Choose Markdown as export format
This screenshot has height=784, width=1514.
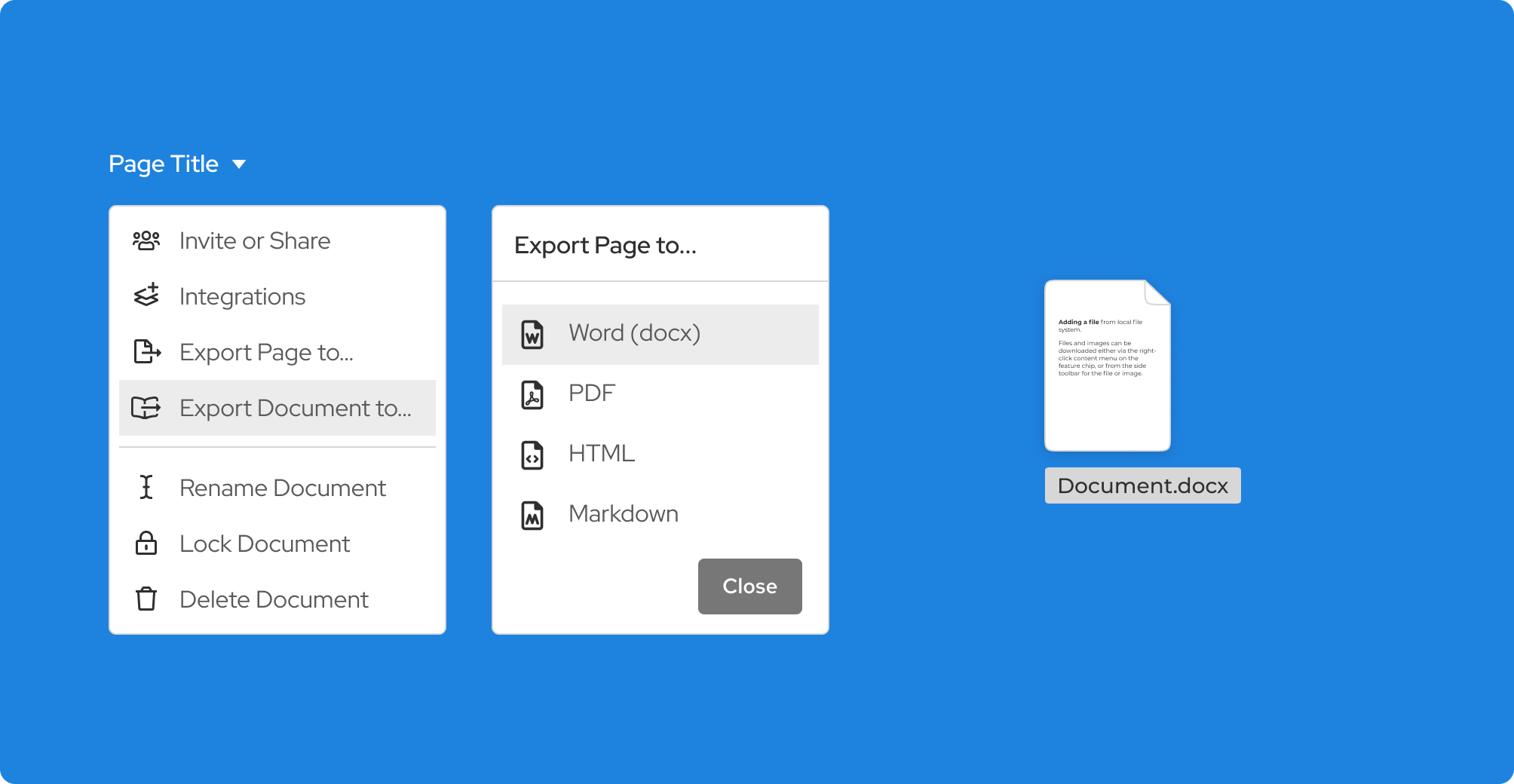point(623,514)
